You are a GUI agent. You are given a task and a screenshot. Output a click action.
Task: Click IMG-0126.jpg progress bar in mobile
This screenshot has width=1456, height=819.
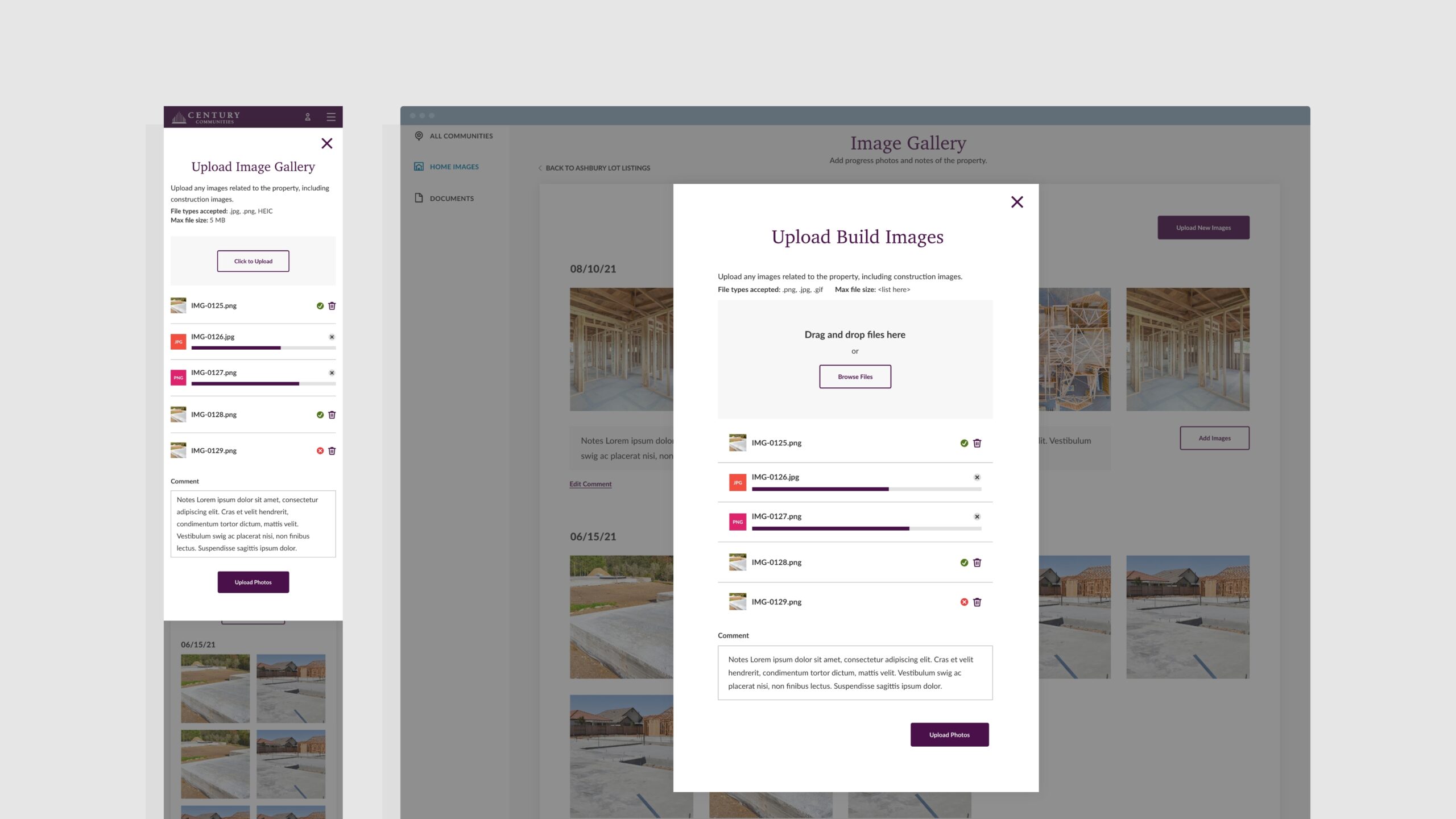(x=263, y=348)
